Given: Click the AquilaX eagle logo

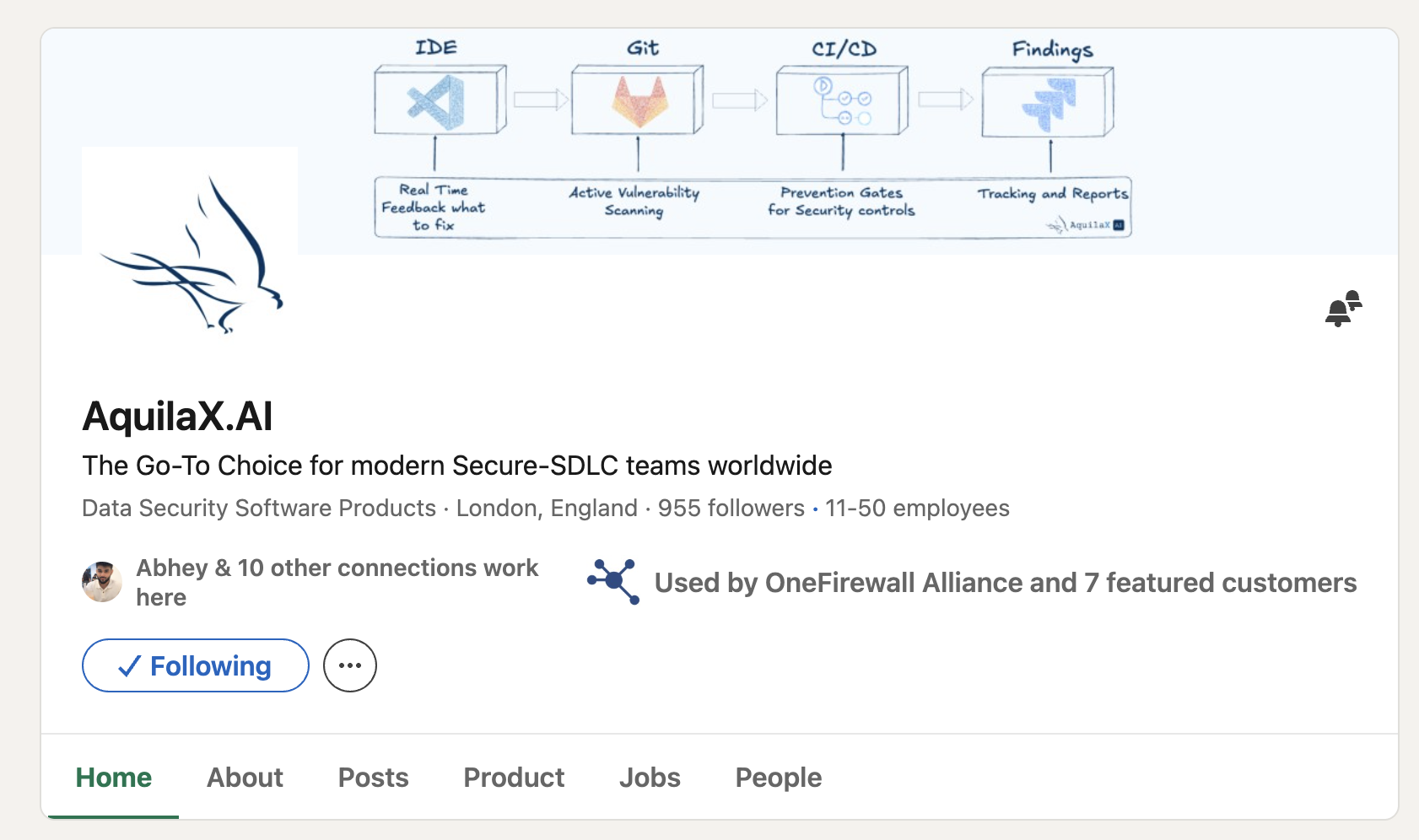Looking at the screenshot, I should [x=191, y=255].
